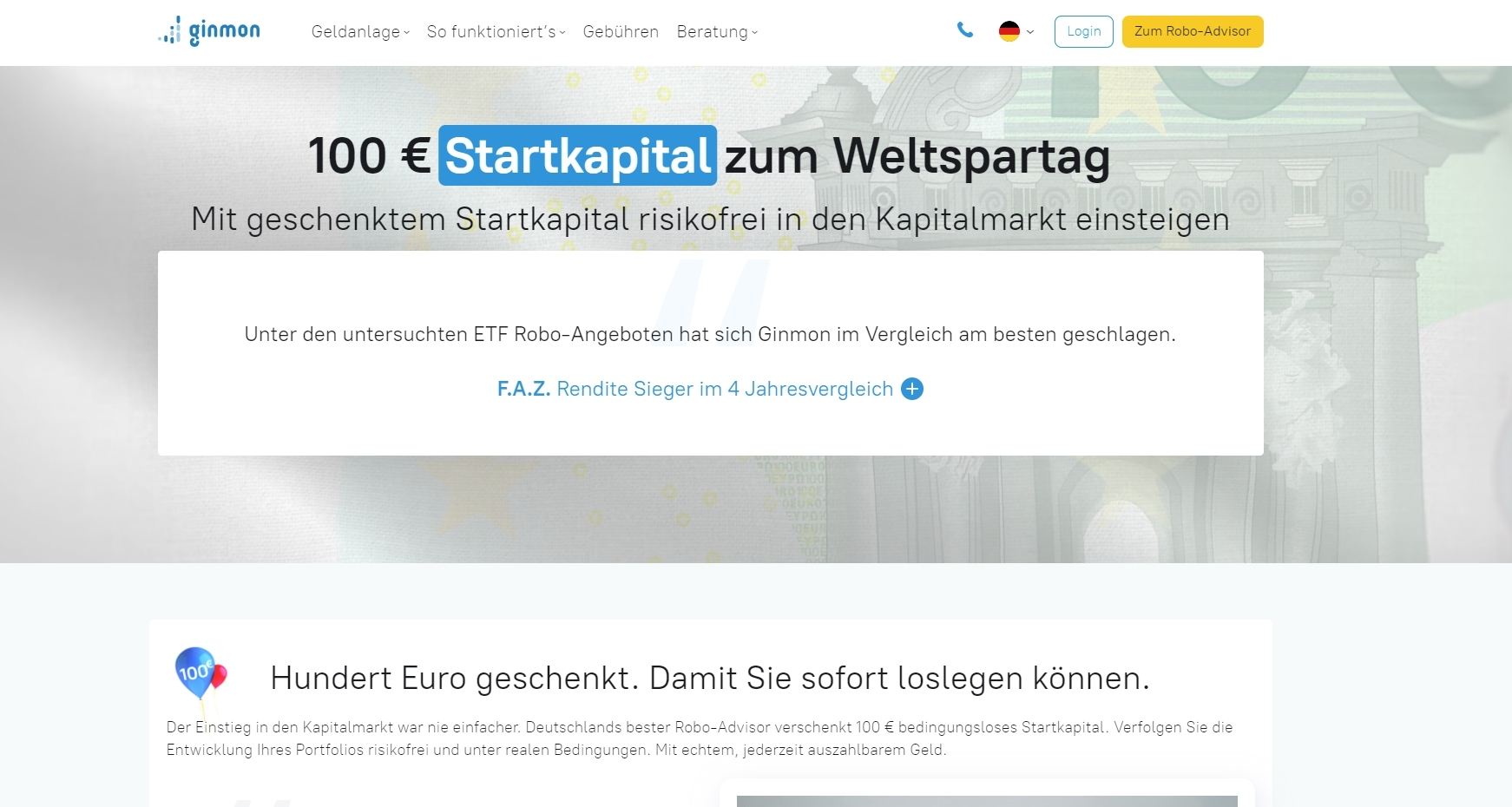Screen dimensions: 1512x807
Task: Click the highlighted Startkapital heading word
Action: coord(577,156)
